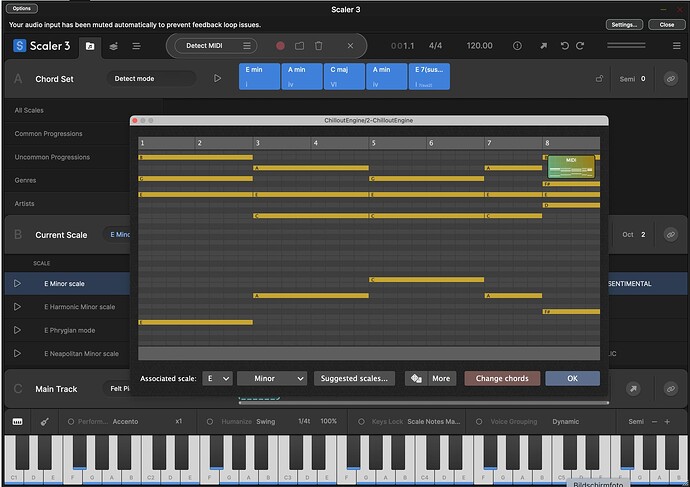This screenshot has width=690, height=487.
Task: Toggle the Perform option on
Action: (x=70, y=421)
